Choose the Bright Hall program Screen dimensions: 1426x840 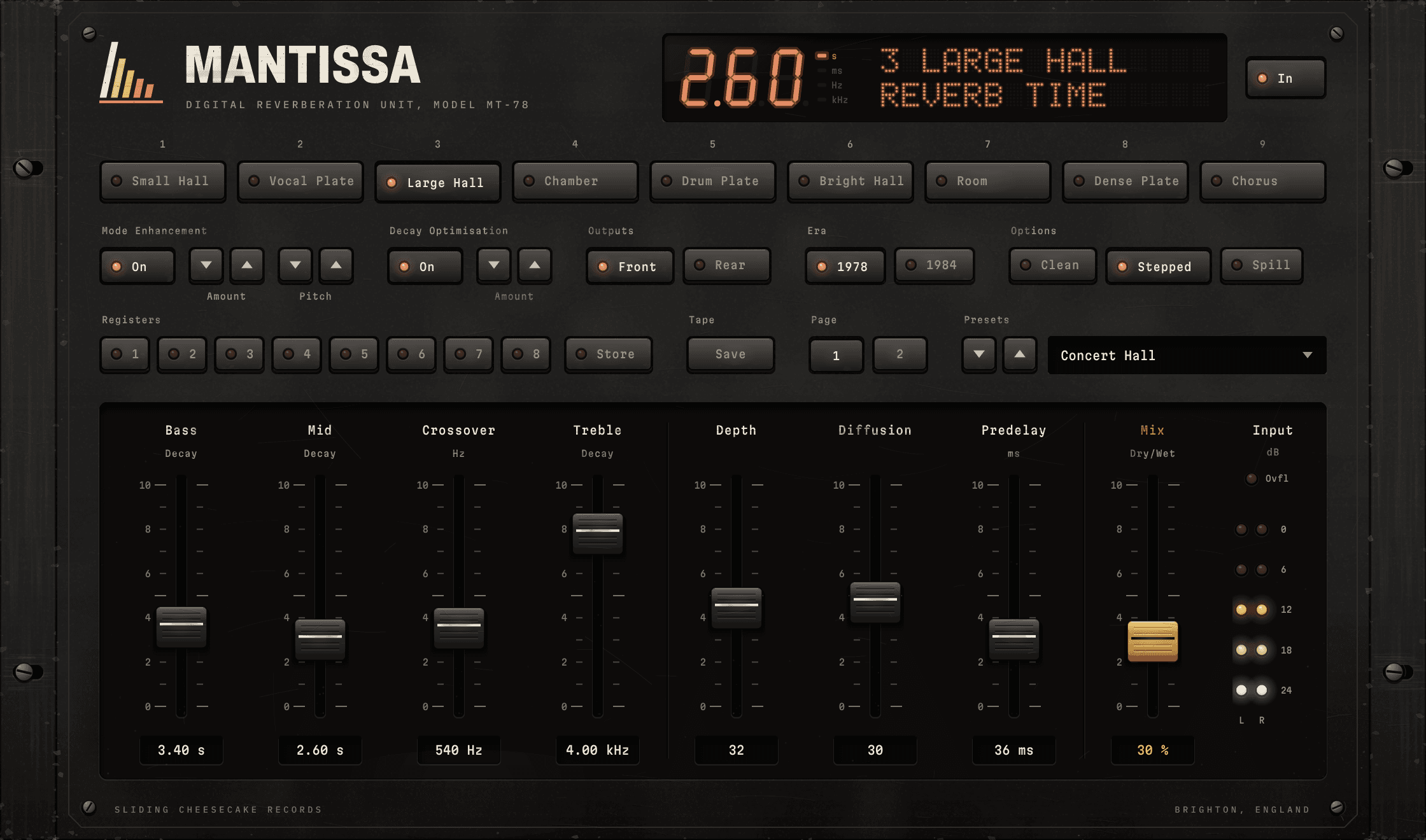coord(851,181)
